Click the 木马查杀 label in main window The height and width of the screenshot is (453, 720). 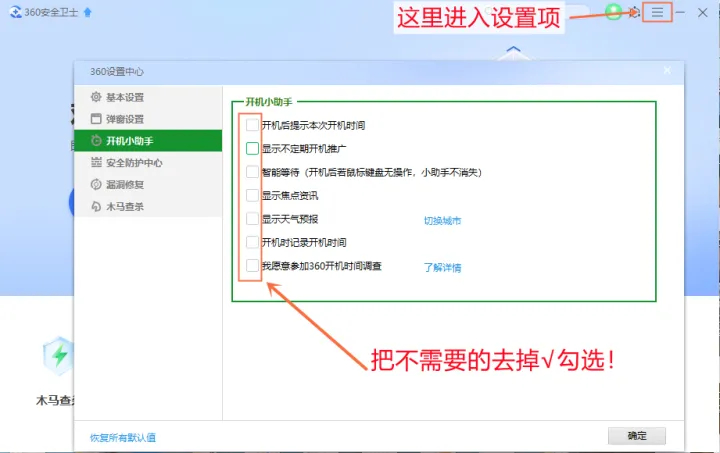coord(55,400)
